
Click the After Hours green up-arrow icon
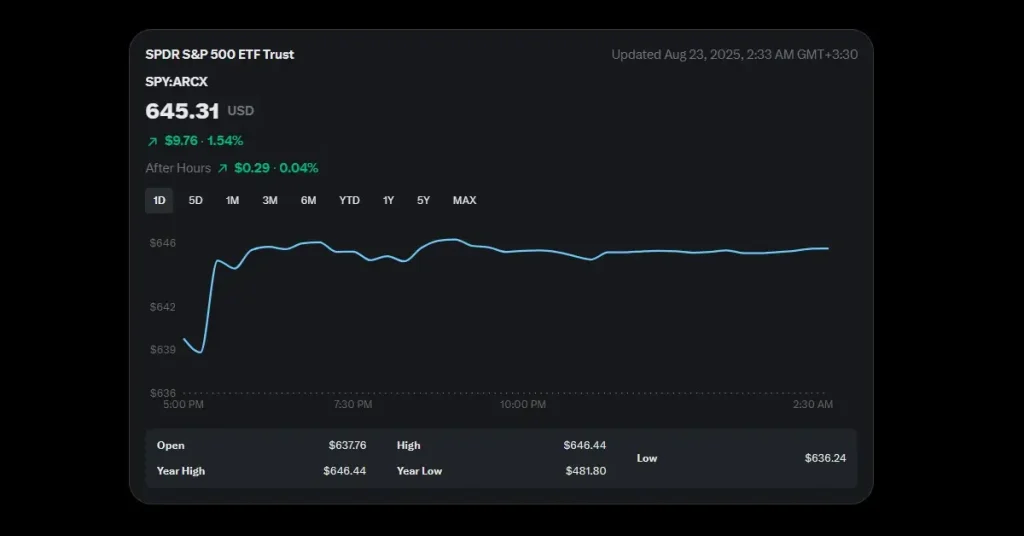coord(223,169)
